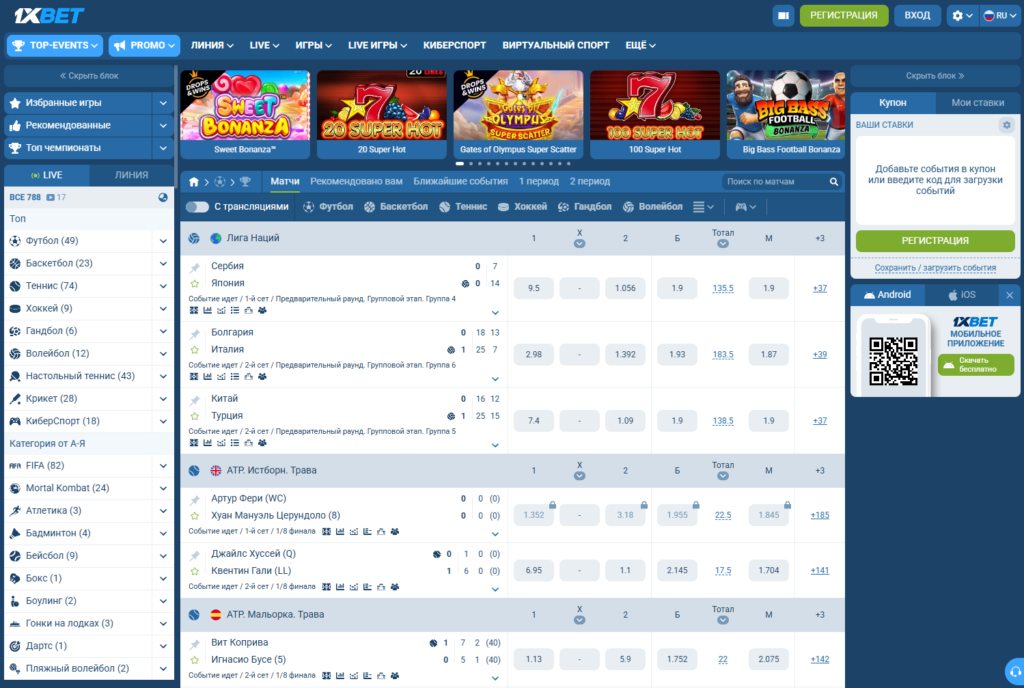Filter matches by Футбол
1024x688 pixels.
click(328, 207)
